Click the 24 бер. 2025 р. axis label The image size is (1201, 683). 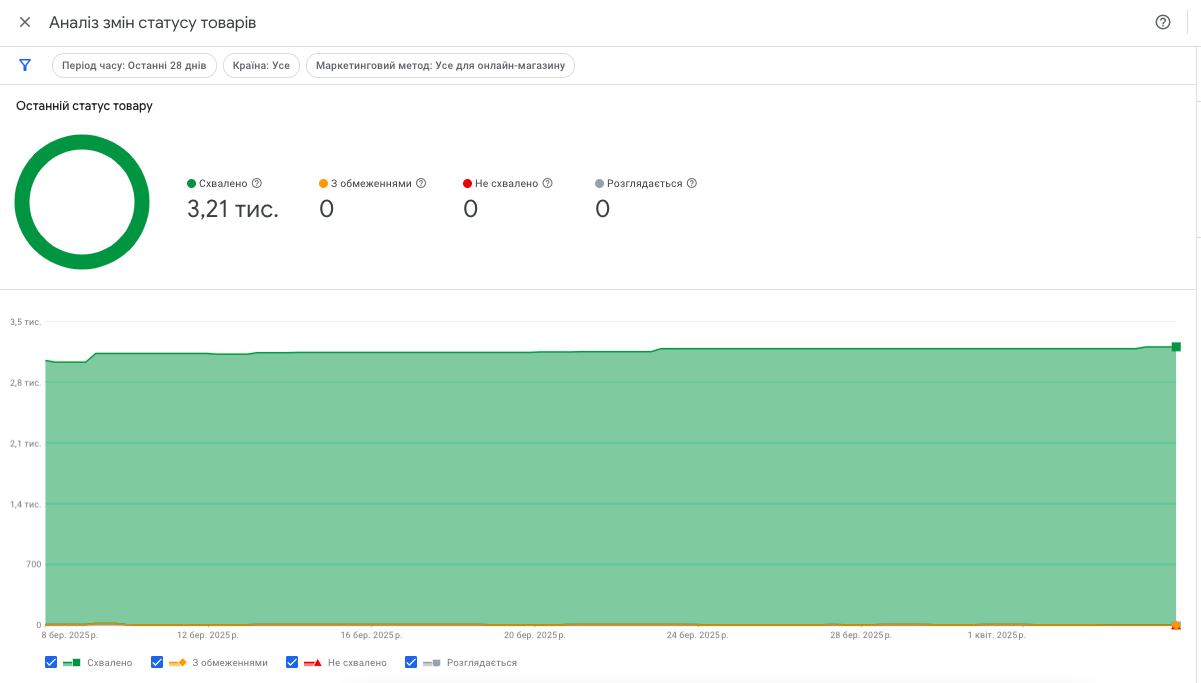698,635
